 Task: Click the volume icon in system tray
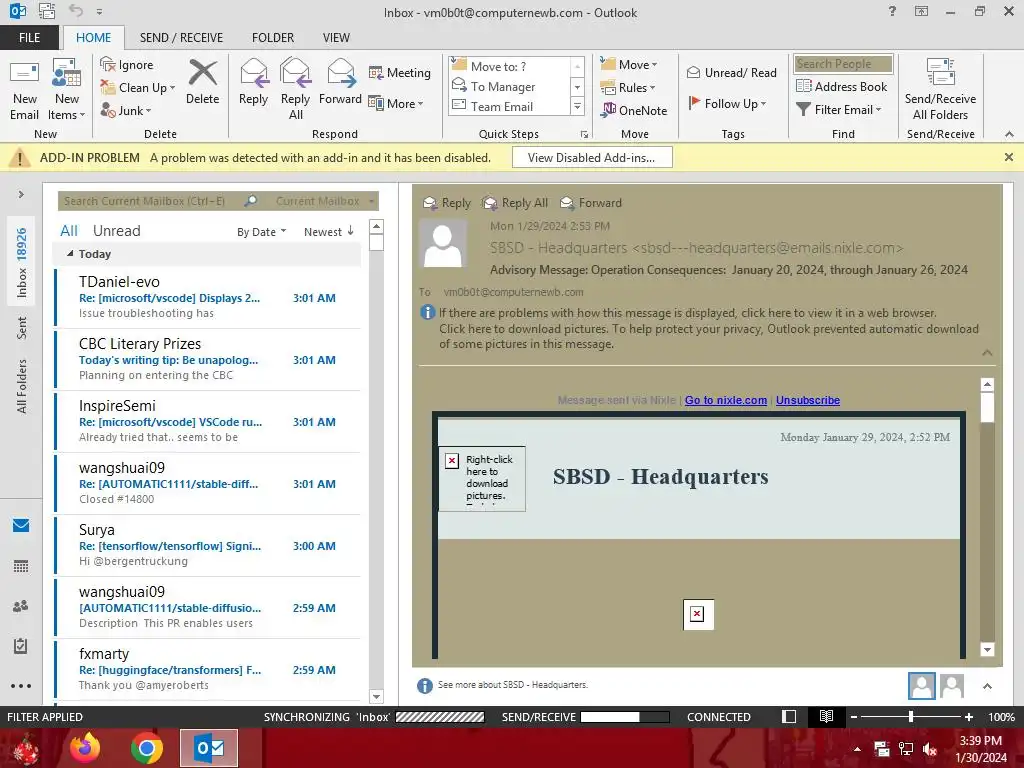[x=930, y=750]
